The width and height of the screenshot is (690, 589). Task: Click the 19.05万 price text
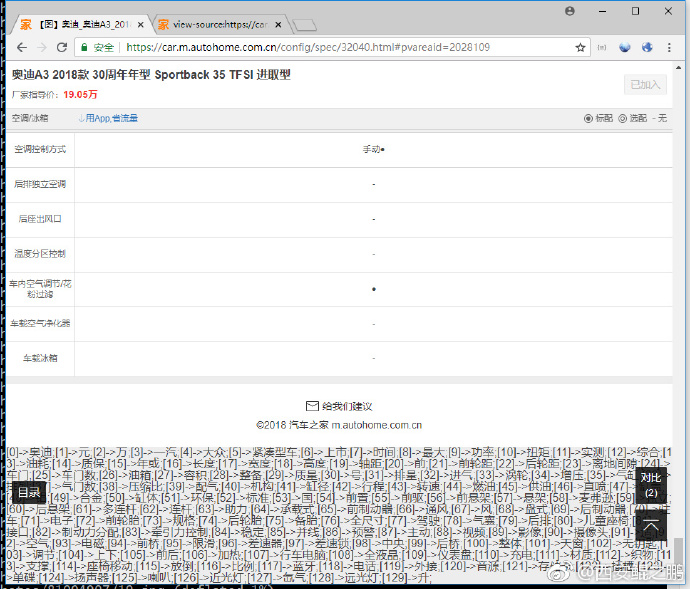point(80,95)
